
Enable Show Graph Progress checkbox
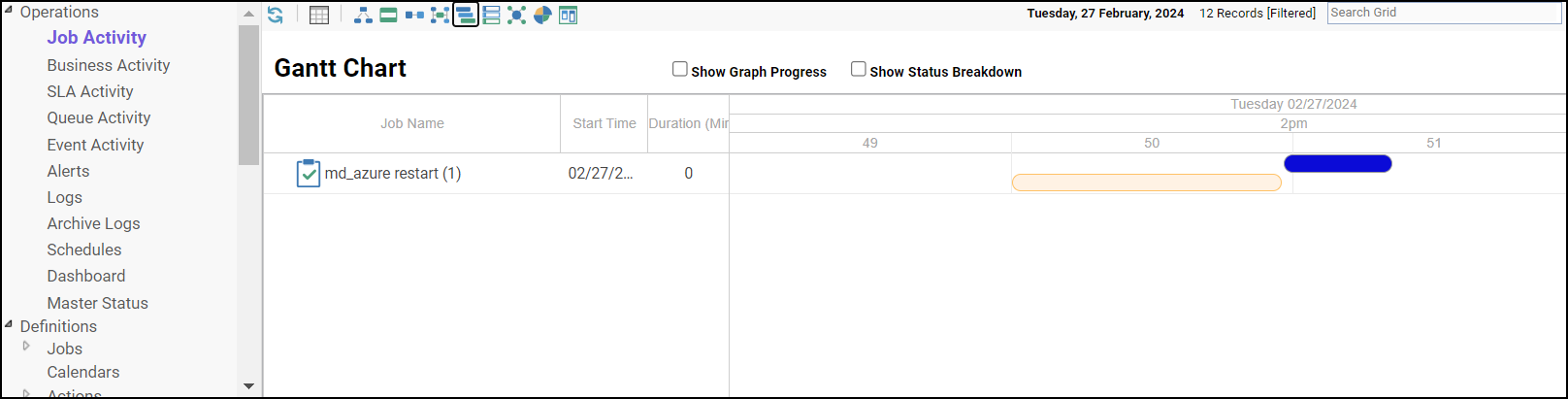tap(680, 69)
